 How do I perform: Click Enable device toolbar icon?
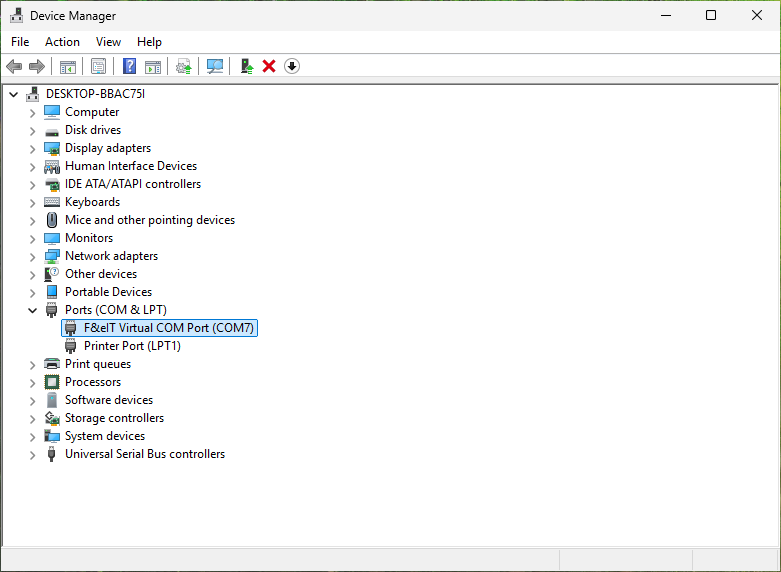pos(247,66)
